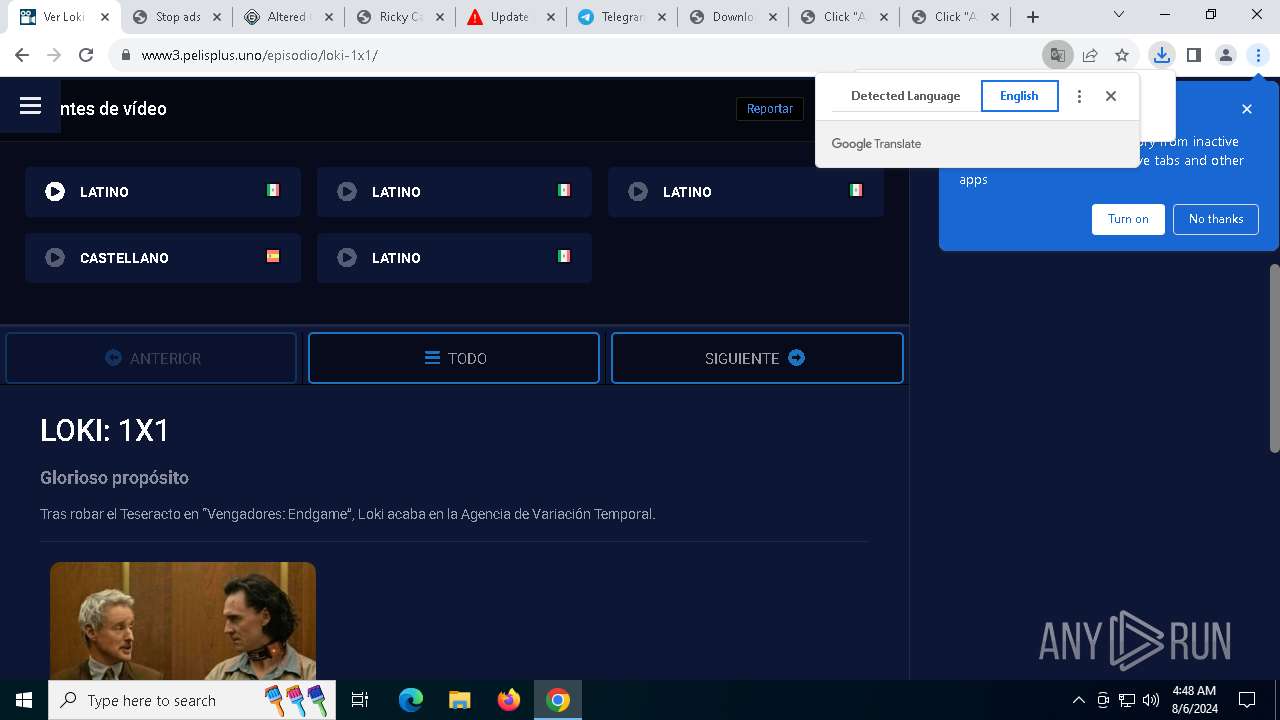This screenshot has height=720, width=1280.
Task: Show hidden tray icons chevron
Action: (1078, 700)
